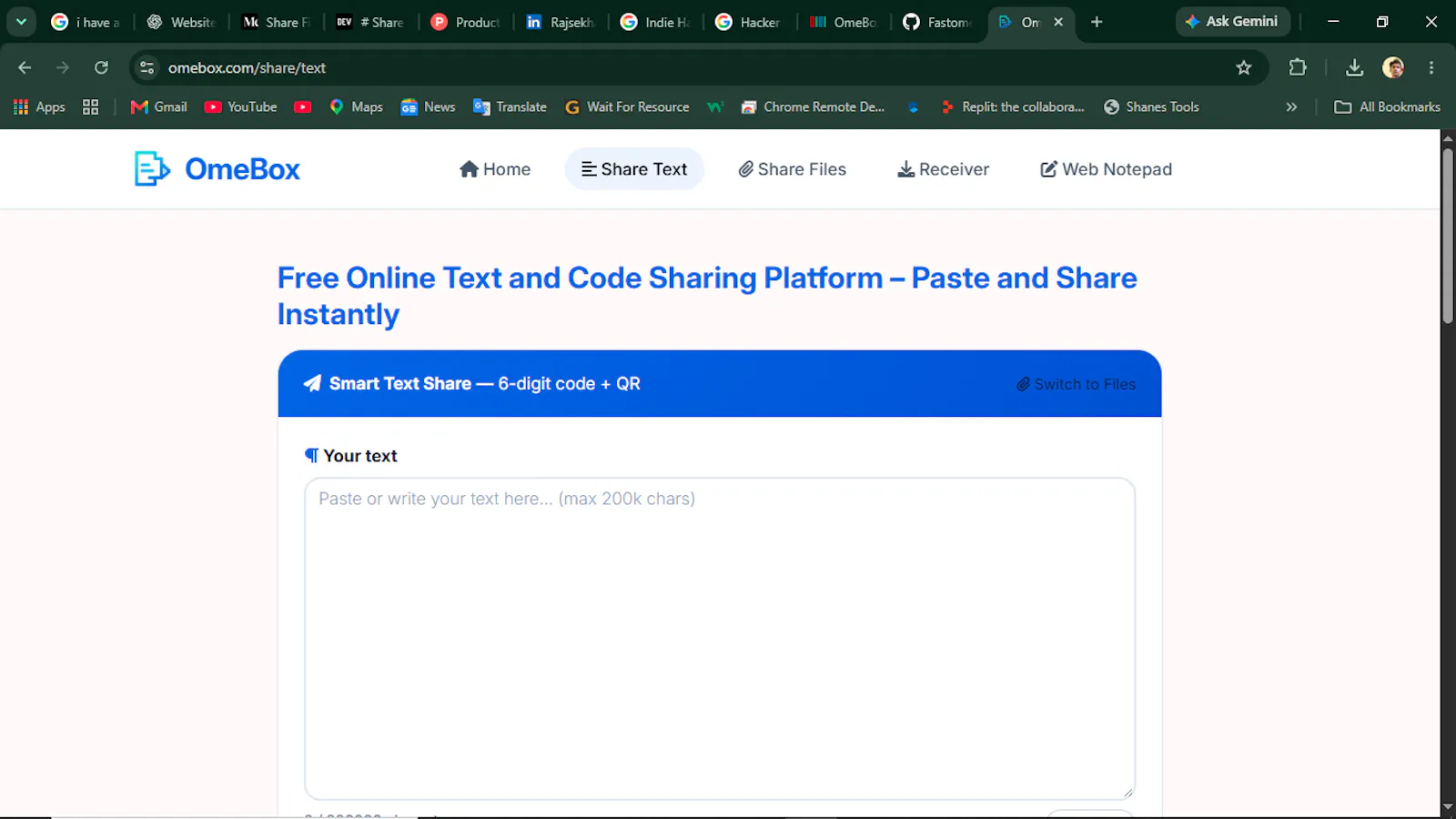Open the Wait For Resource bookmark
The width and height of the screenshot is (1456, 819).
click(627, 106)
